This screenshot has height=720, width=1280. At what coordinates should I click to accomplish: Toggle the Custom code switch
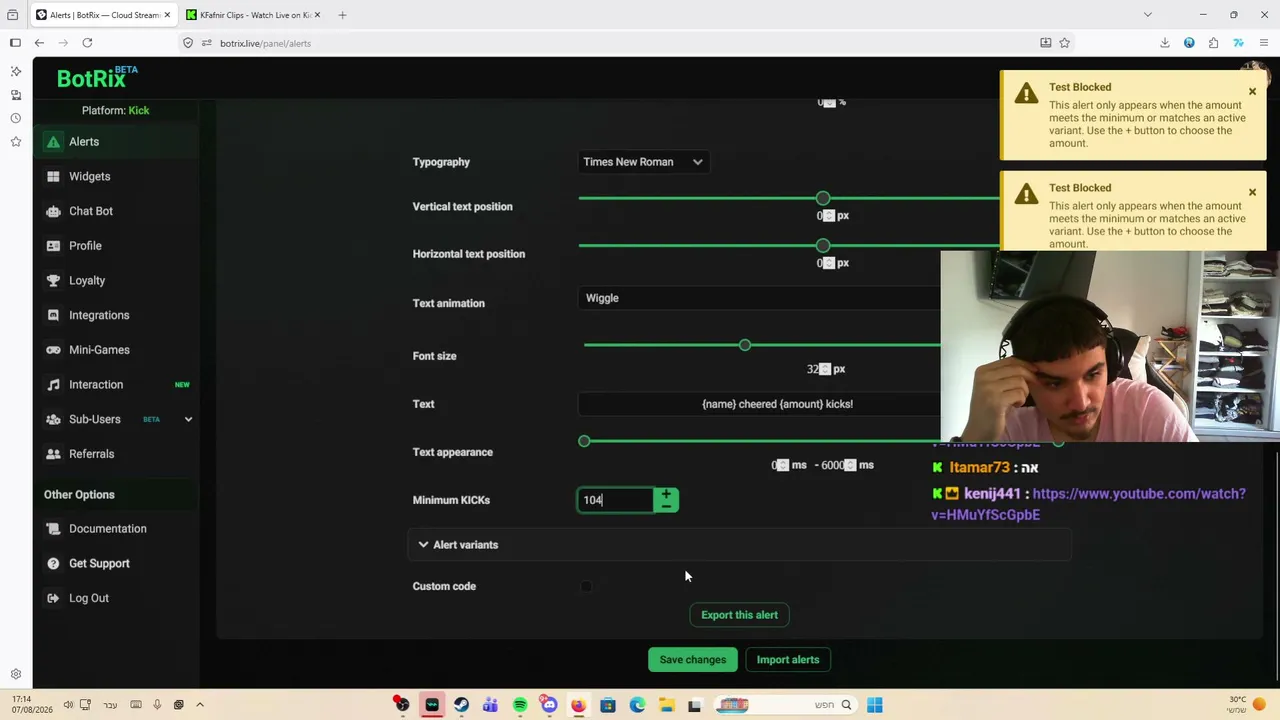tap(586, 587)
